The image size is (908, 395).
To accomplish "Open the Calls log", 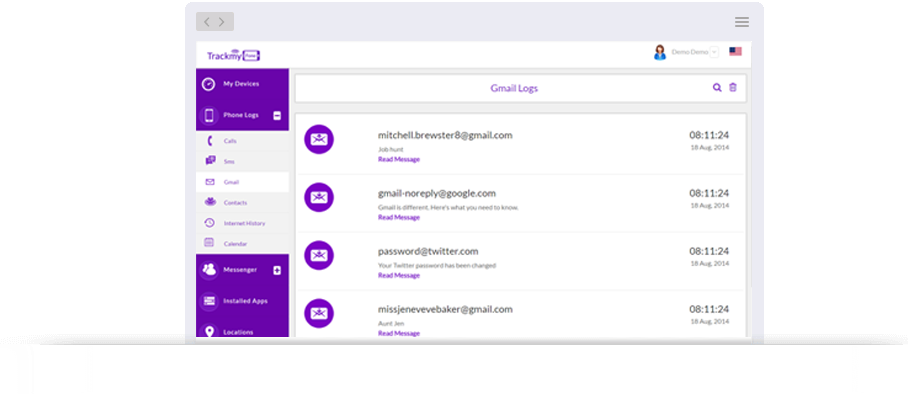I will [242, 141].
